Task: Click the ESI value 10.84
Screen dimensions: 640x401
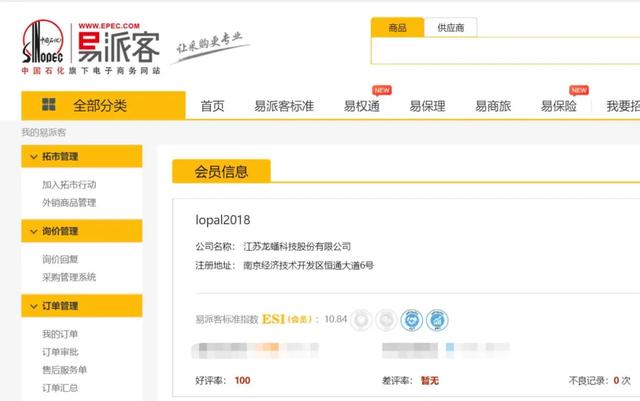Action: [x=336, y=319]
